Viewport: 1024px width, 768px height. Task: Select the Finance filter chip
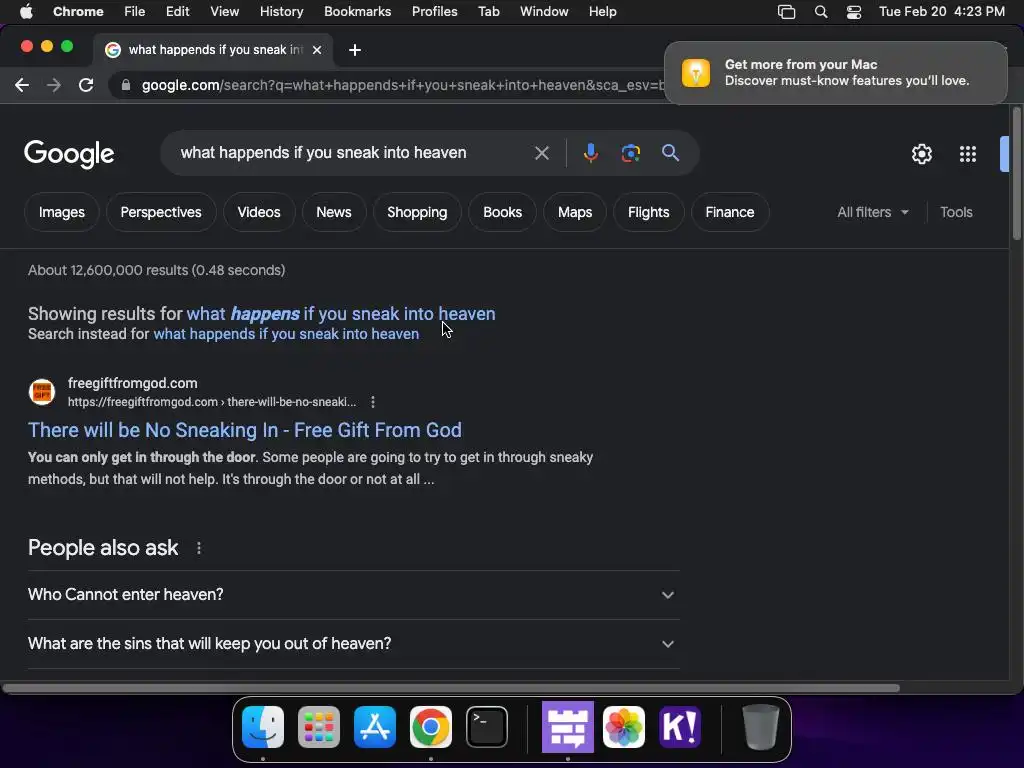[729, 212]
